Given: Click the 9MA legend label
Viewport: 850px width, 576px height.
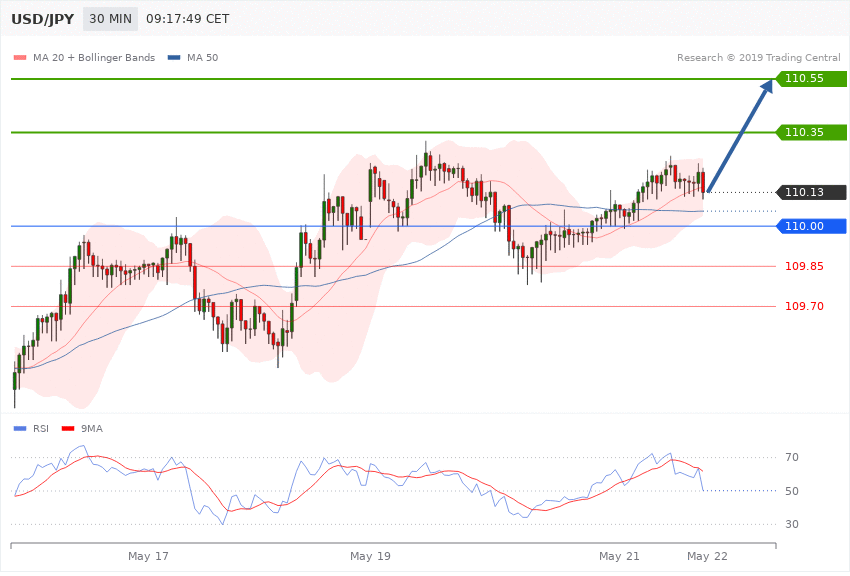Looking at the screenshot, I should pos(92,429).
